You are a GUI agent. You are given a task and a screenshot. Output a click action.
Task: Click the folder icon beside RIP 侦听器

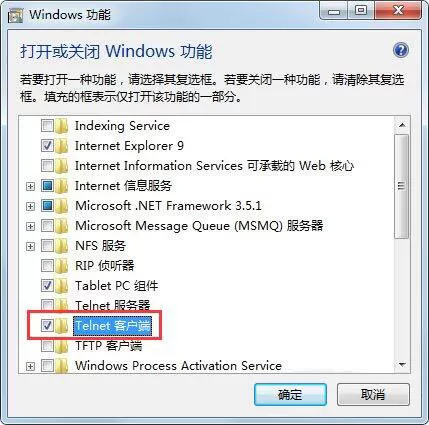[62, 266]
